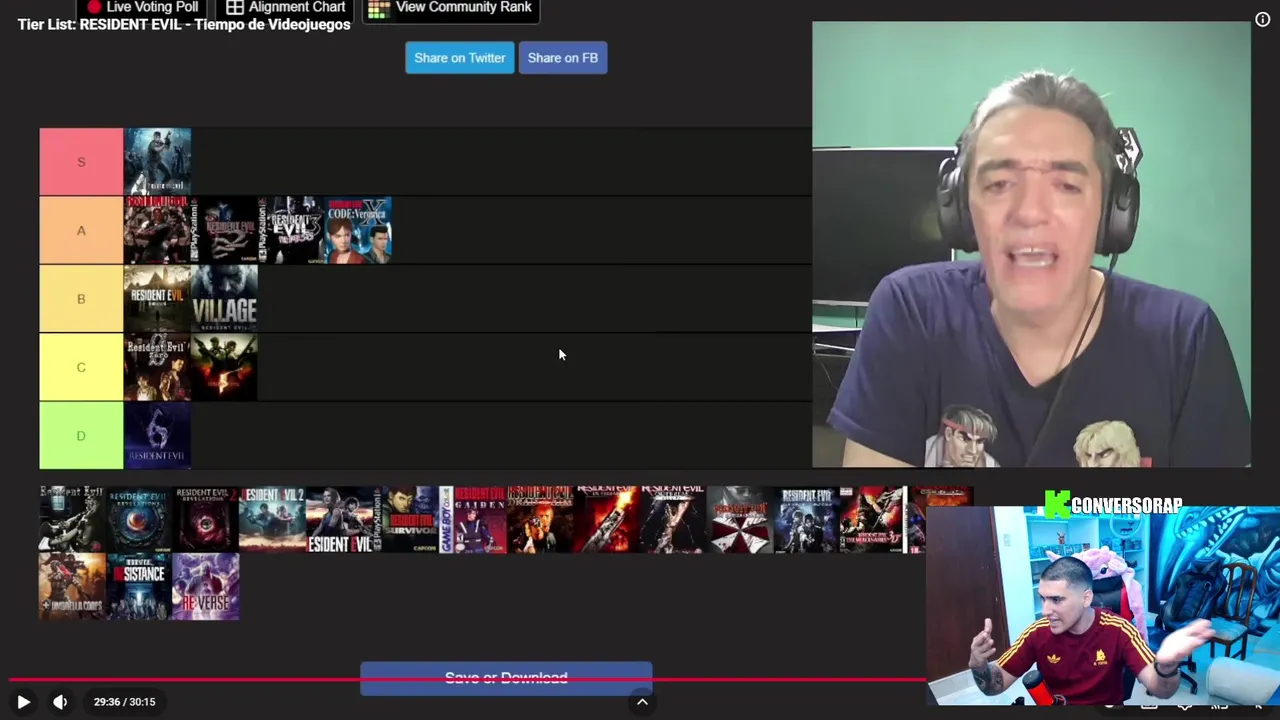The height and width of the screenshot is (720, 1280).
Task: Select the cover with the Umbrella logo
Action: [741, 519]
